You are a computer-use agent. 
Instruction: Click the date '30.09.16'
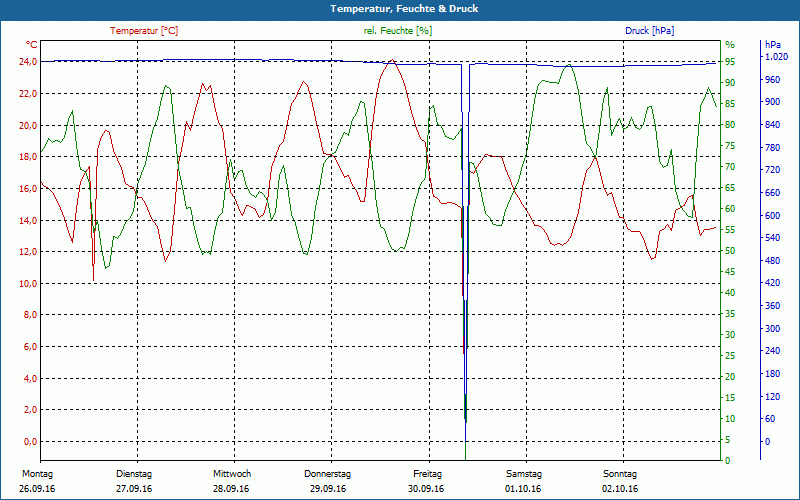click(426, 489)
